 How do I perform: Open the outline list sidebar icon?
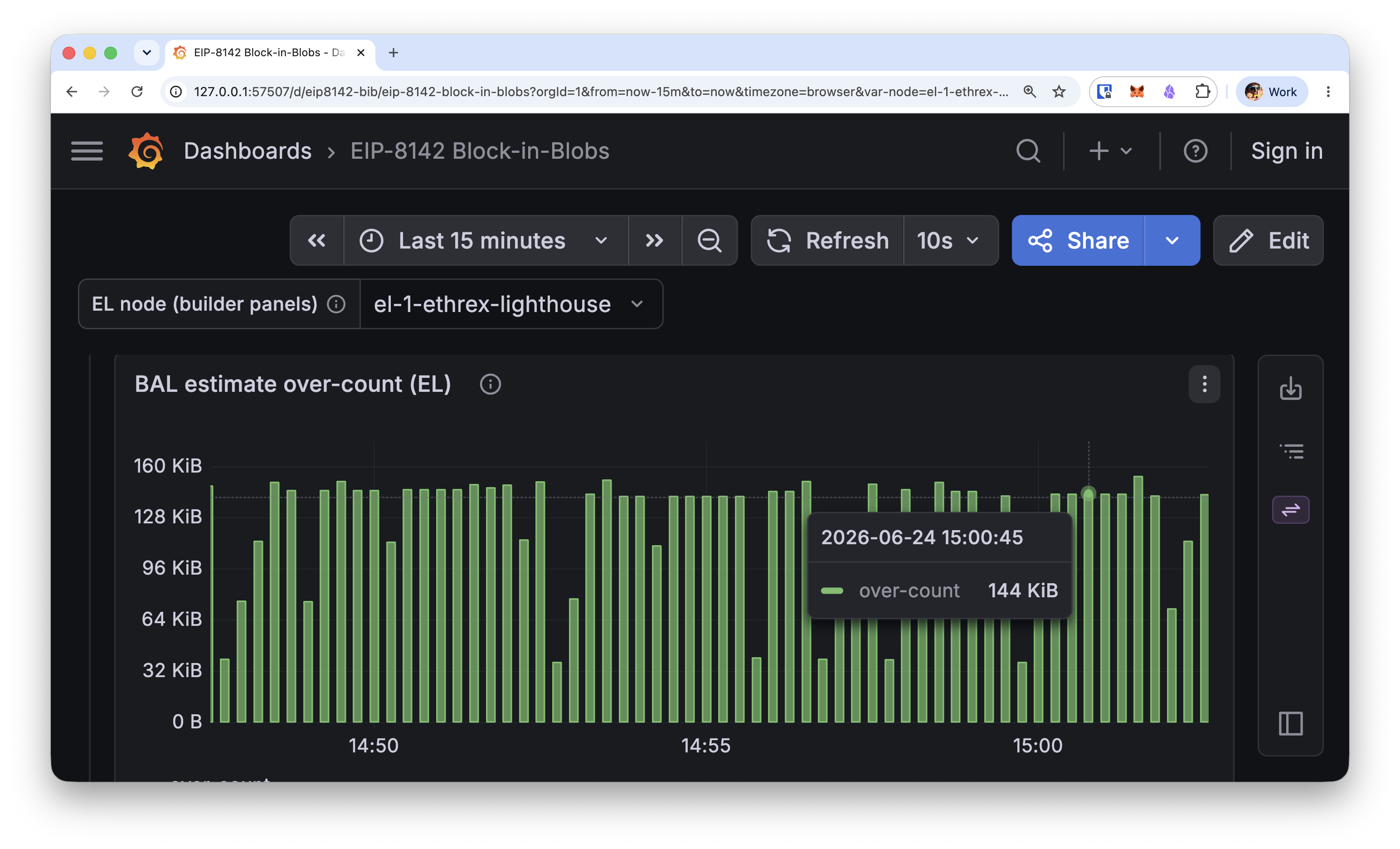click(1291, 451)
